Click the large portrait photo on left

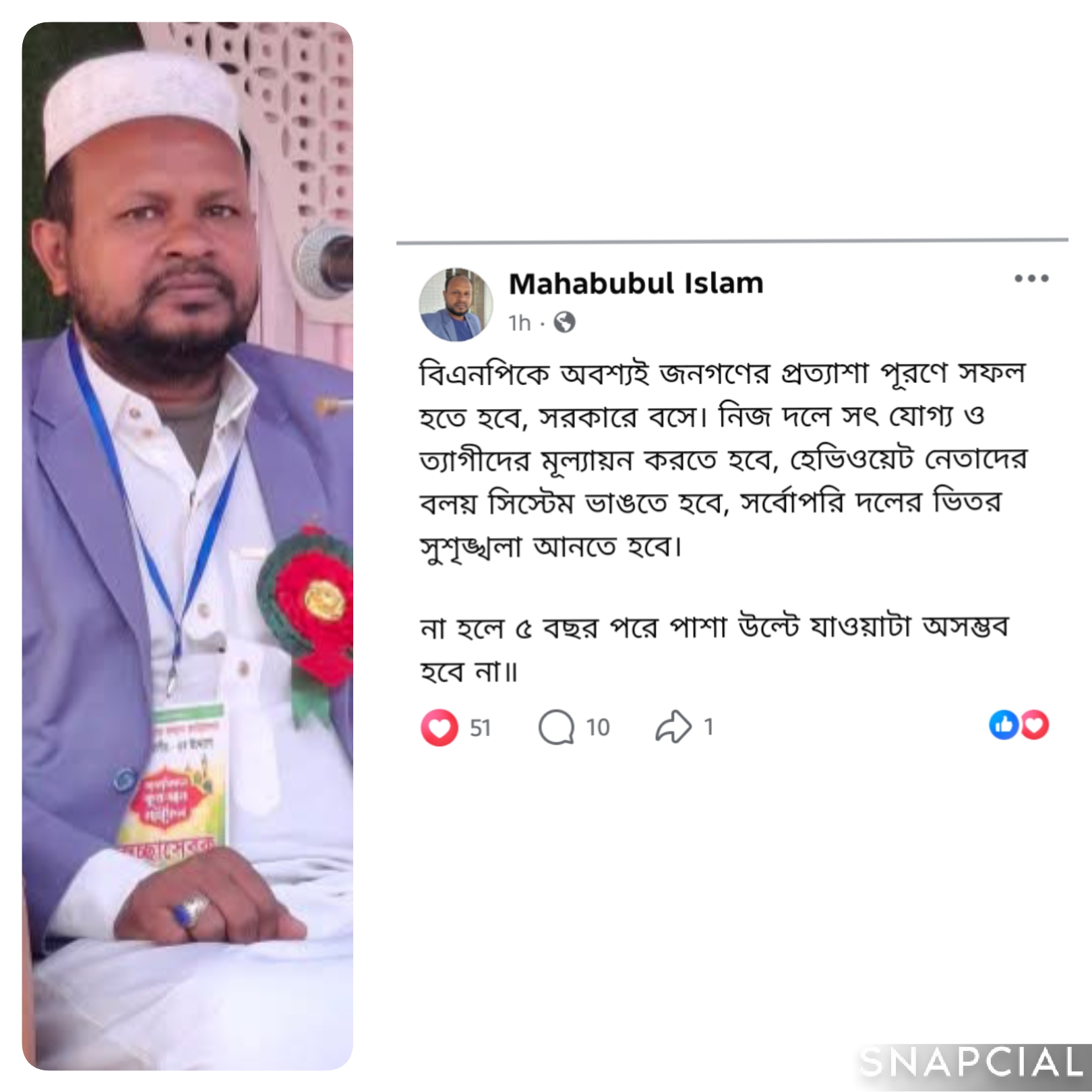(x=187, y=546)
